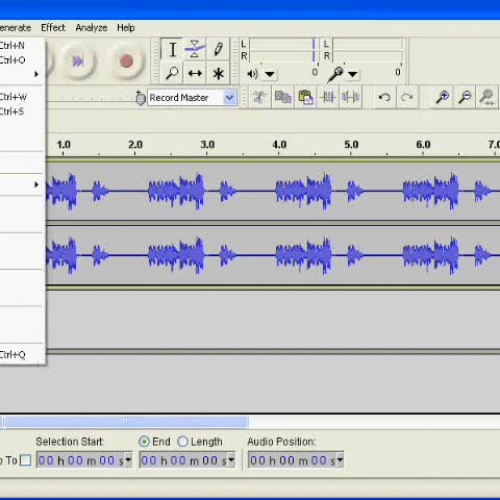The image size is (500, 500).
Task: Click the Selection Start time field
Action: pyautogui.click(x=81, y=460)
